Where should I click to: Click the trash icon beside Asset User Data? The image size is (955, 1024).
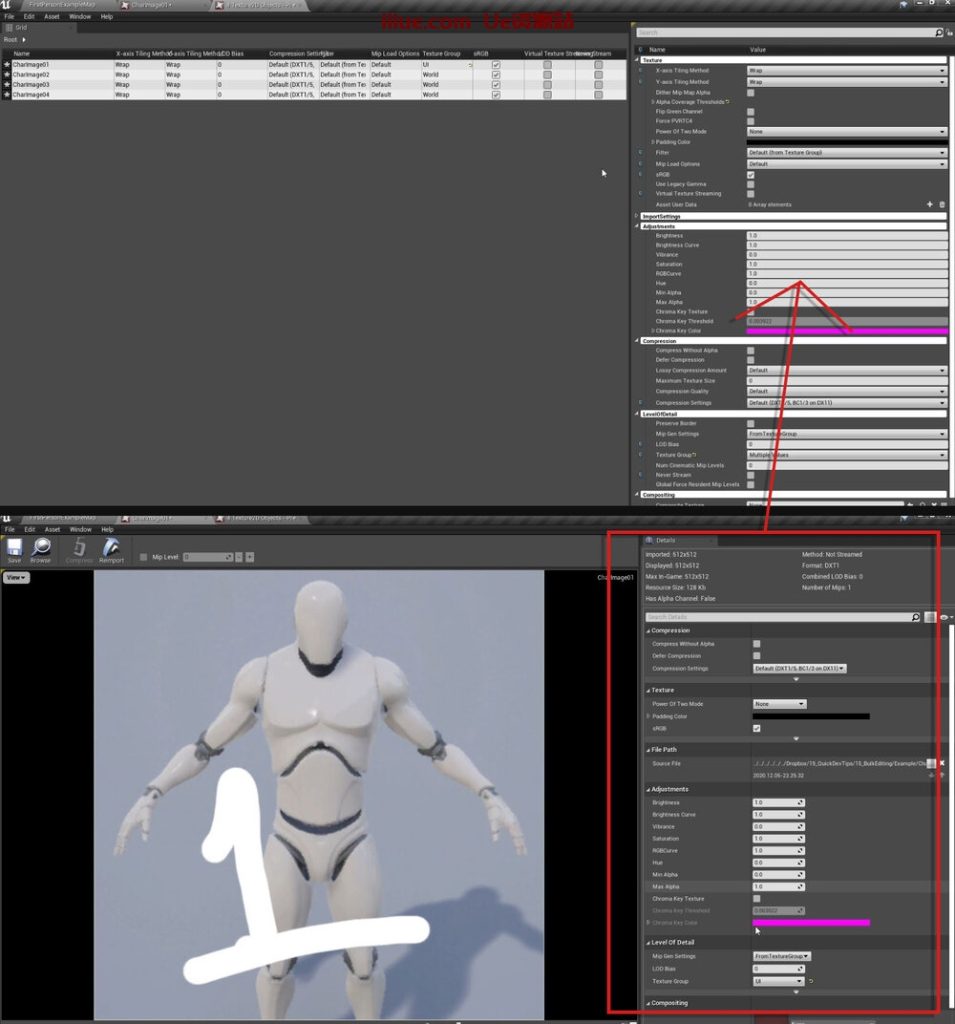pyautogui.click(x=942, y=204)
